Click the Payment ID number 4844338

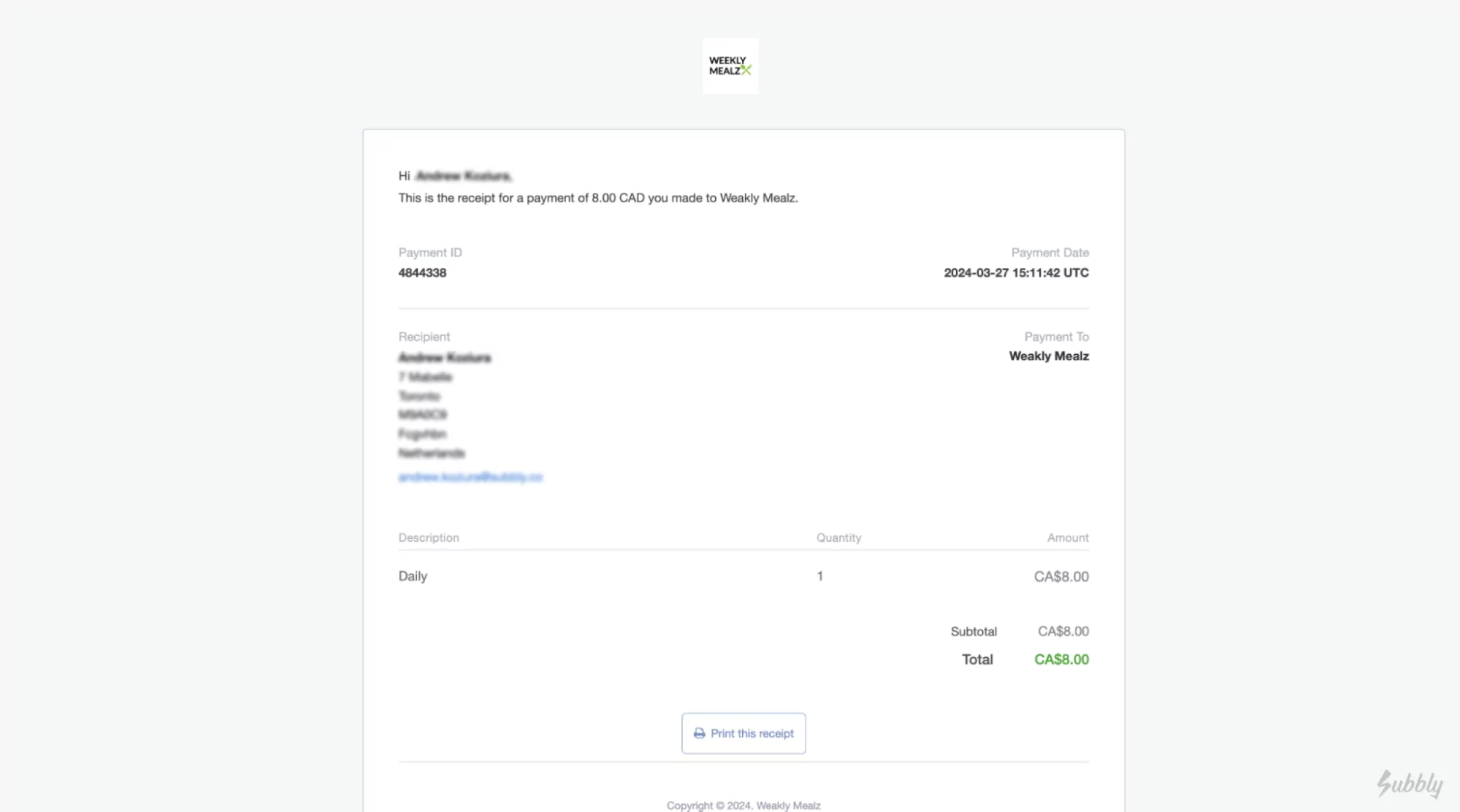coord(422,272)
